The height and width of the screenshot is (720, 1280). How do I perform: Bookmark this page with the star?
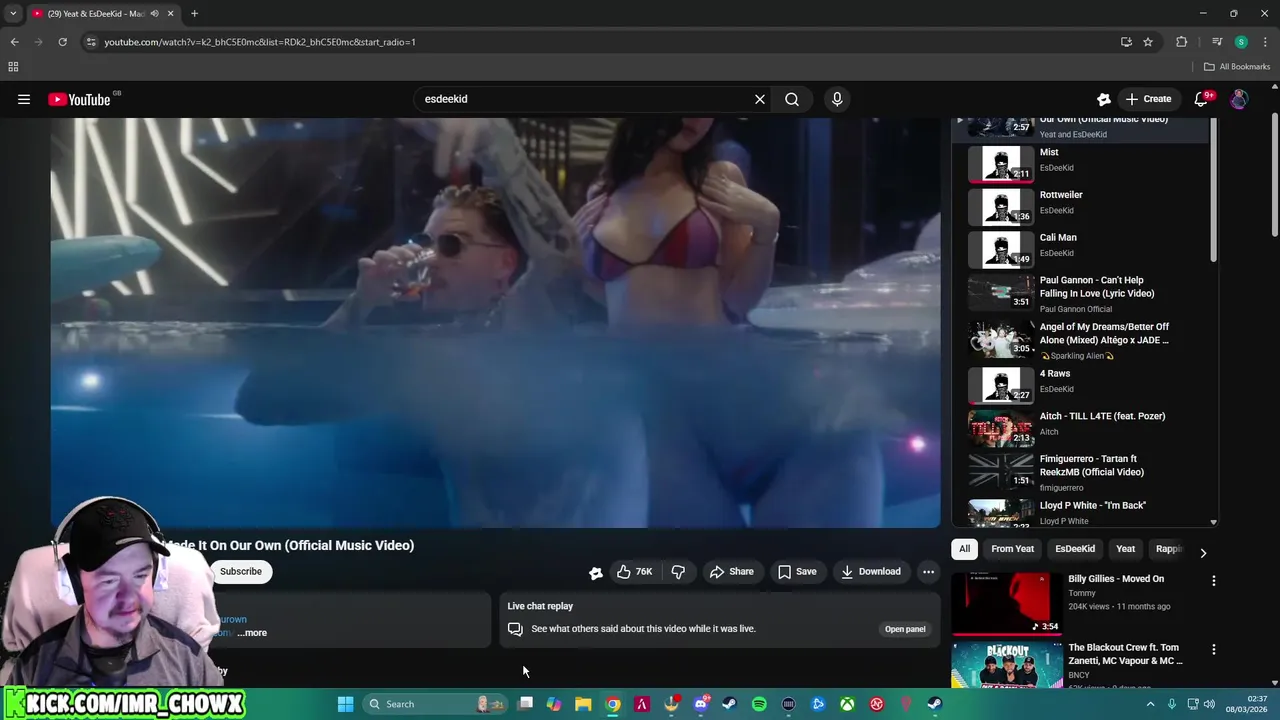(x=1148, y=42)
